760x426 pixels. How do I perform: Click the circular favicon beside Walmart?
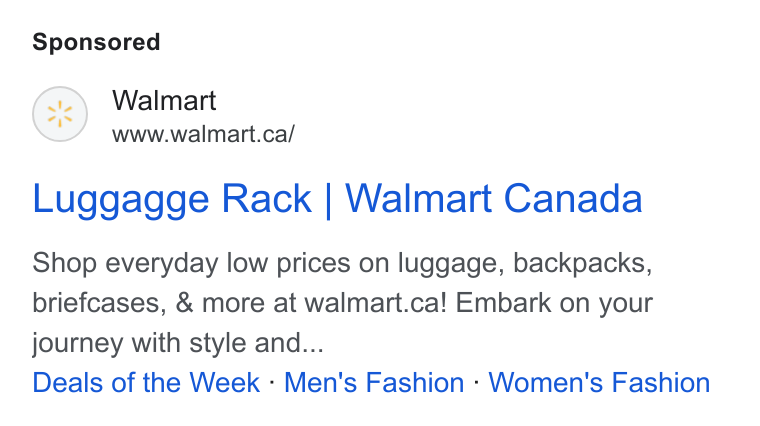60,114
